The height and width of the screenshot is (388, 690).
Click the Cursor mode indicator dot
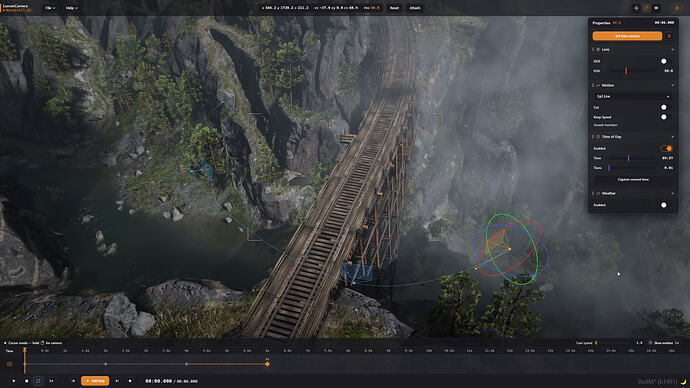pos(5,343)
